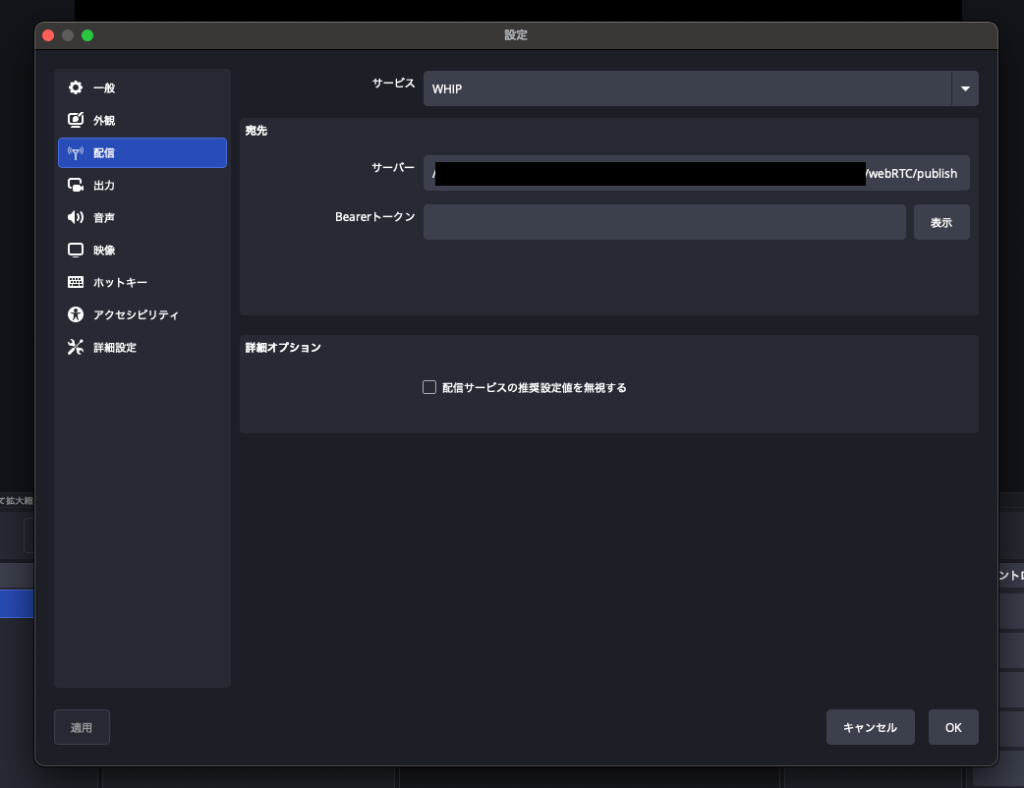Open the 音声 settings section label

point(104,217)
